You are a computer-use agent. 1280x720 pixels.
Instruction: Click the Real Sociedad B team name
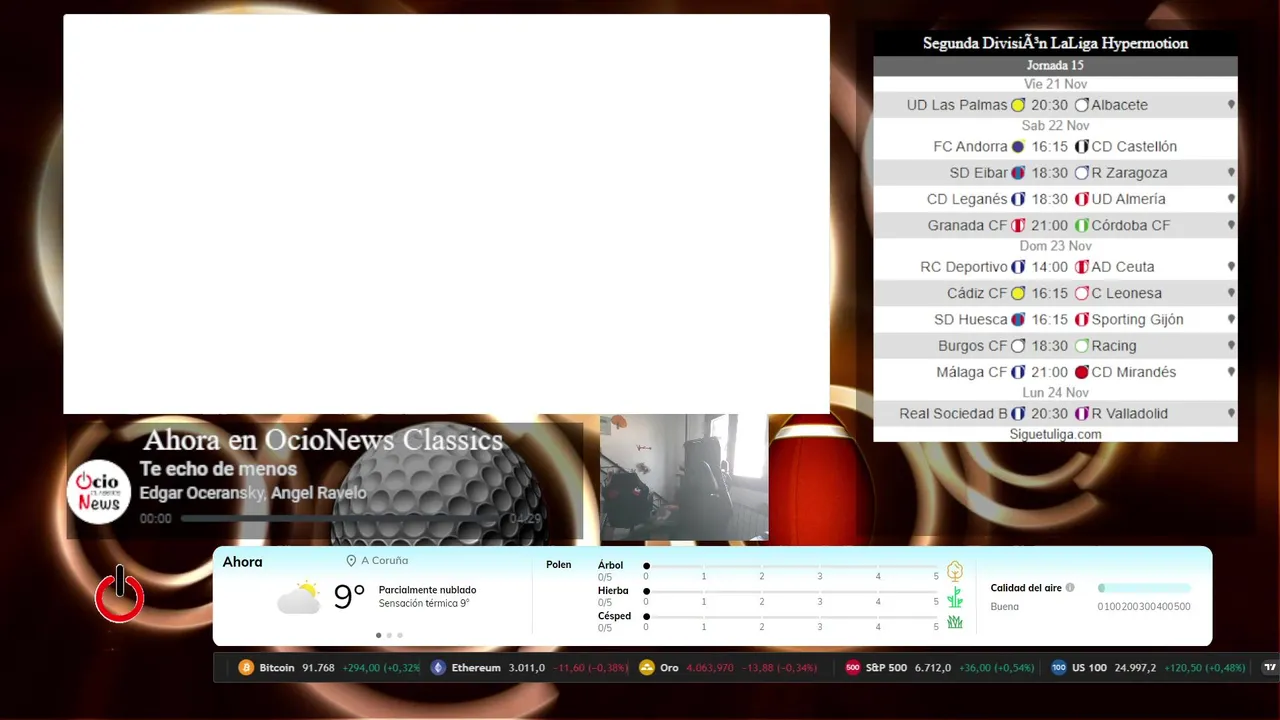coord(953,413)
